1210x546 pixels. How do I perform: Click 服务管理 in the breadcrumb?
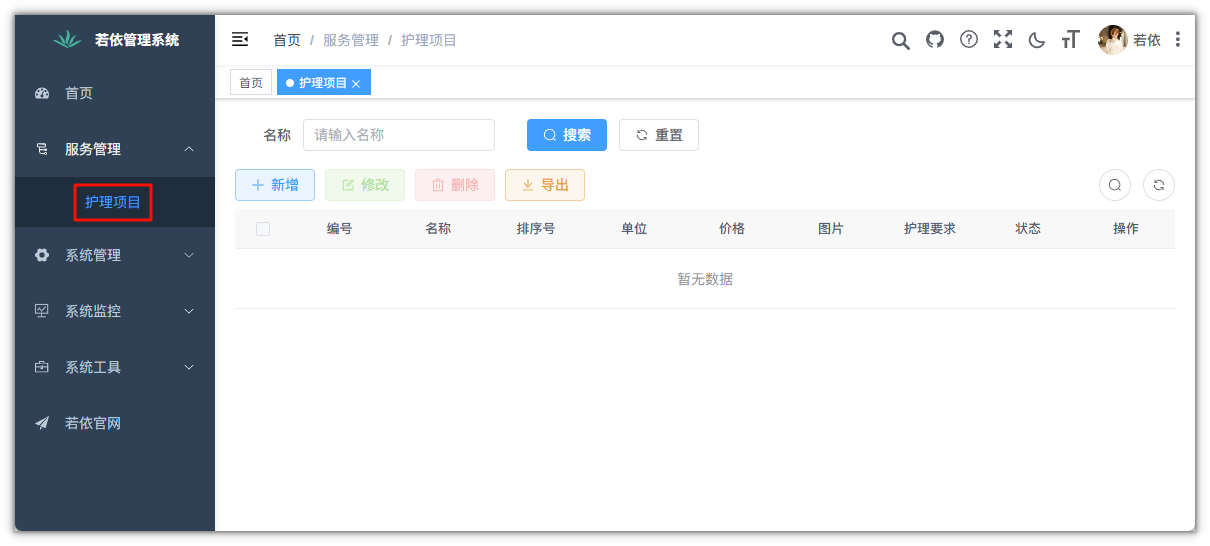click(351, 40)
